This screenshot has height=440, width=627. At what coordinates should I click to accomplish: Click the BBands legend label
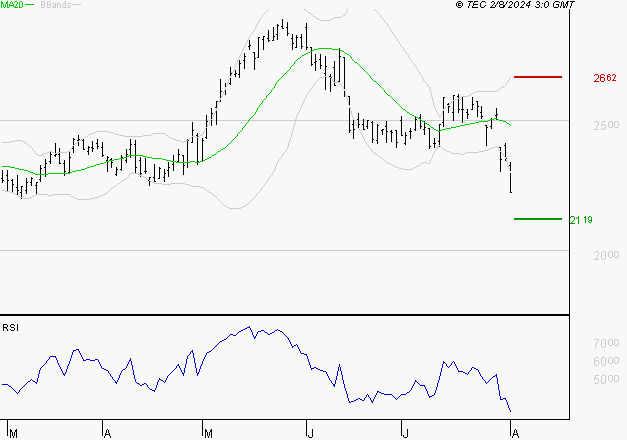pos(56,5)
